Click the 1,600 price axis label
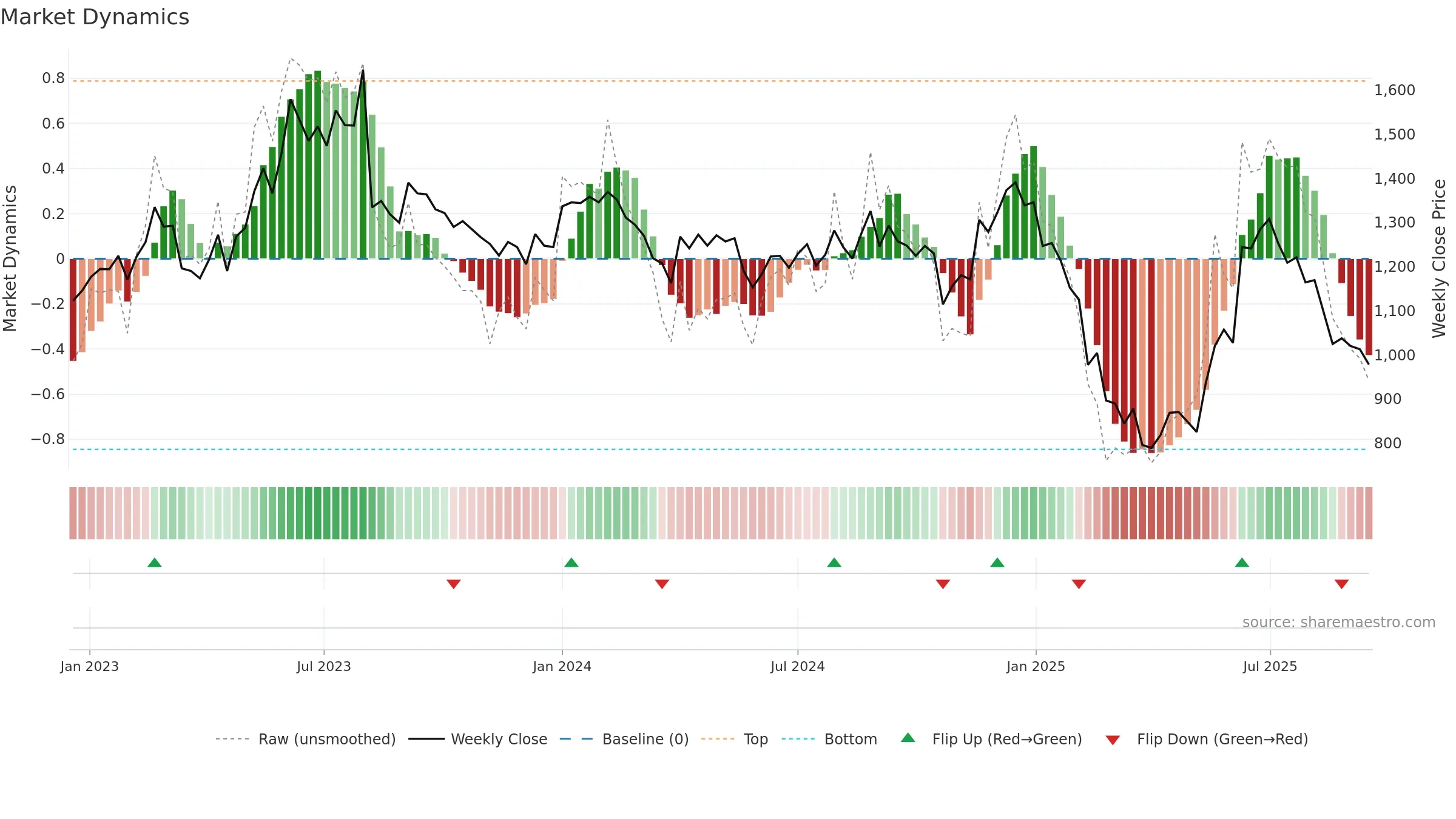The height and width of the screenshot is (819, 1456). click(1395, 90)
